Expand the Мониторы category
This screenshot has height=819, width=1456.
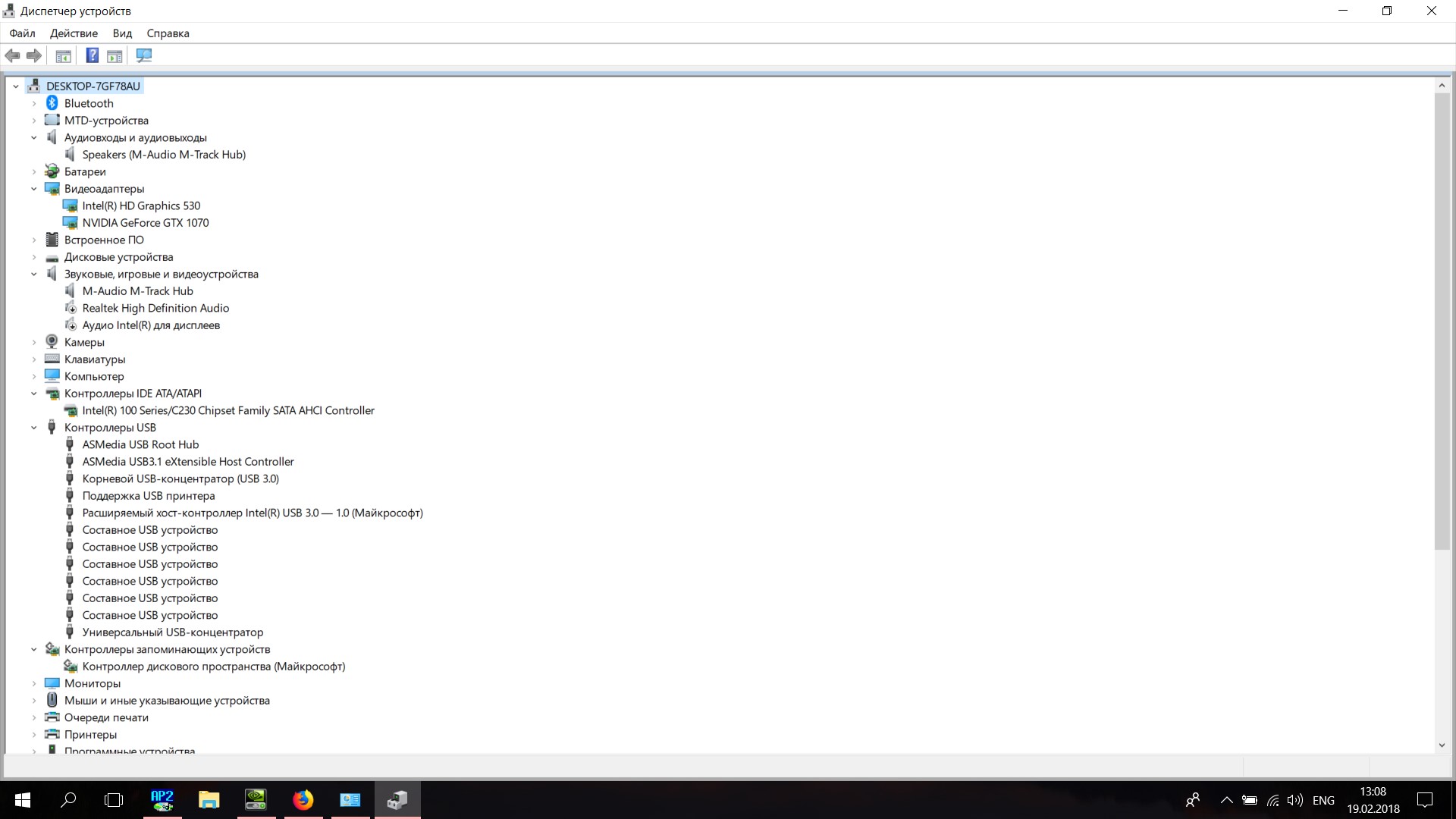33,683
